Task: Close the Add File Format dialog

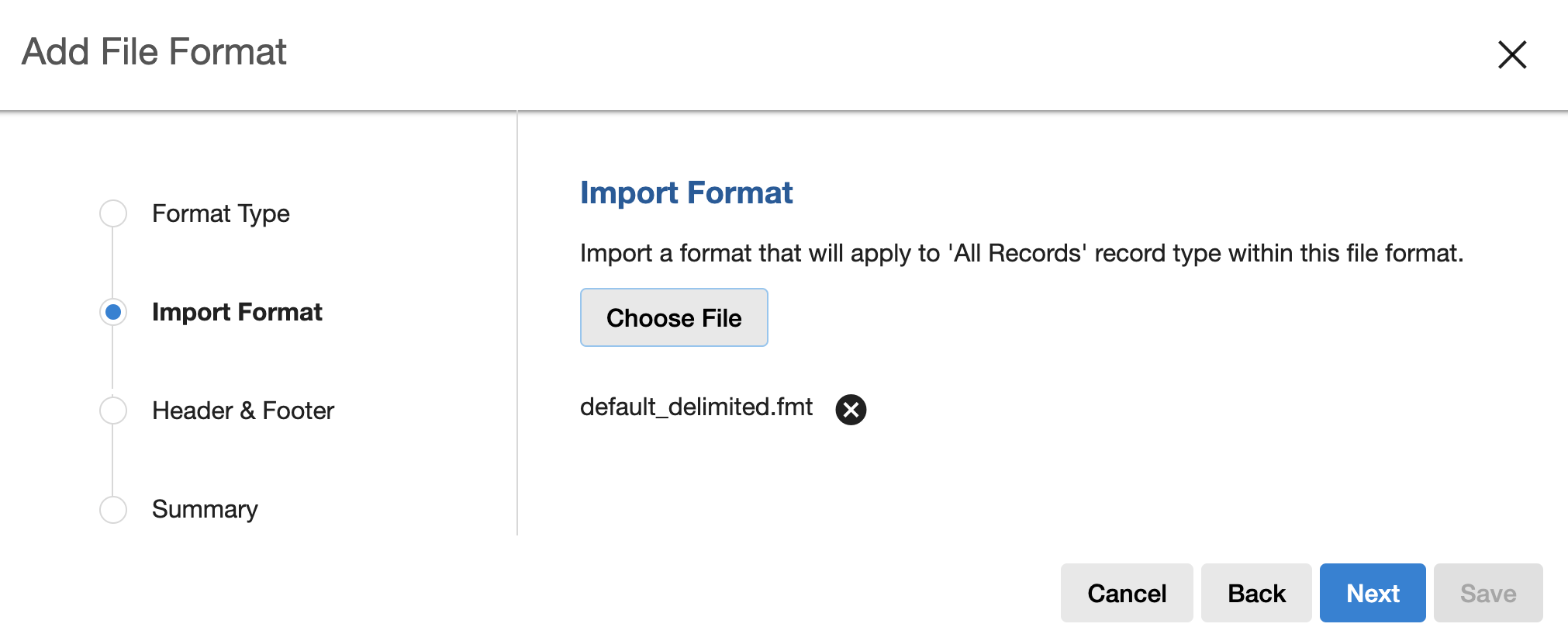Action: [1511, 55]
